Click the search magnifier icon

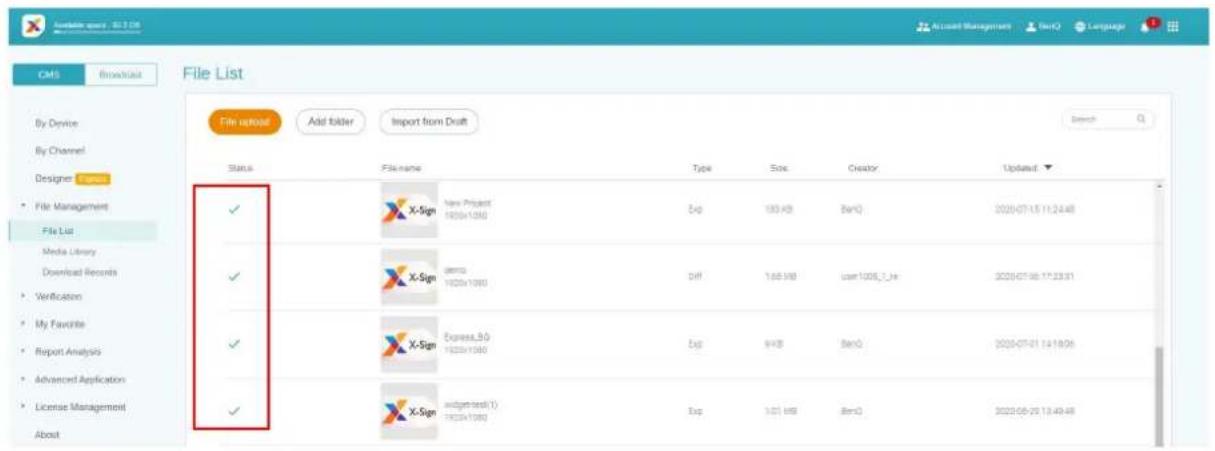pyautogui.click(x=1141, y=119)
